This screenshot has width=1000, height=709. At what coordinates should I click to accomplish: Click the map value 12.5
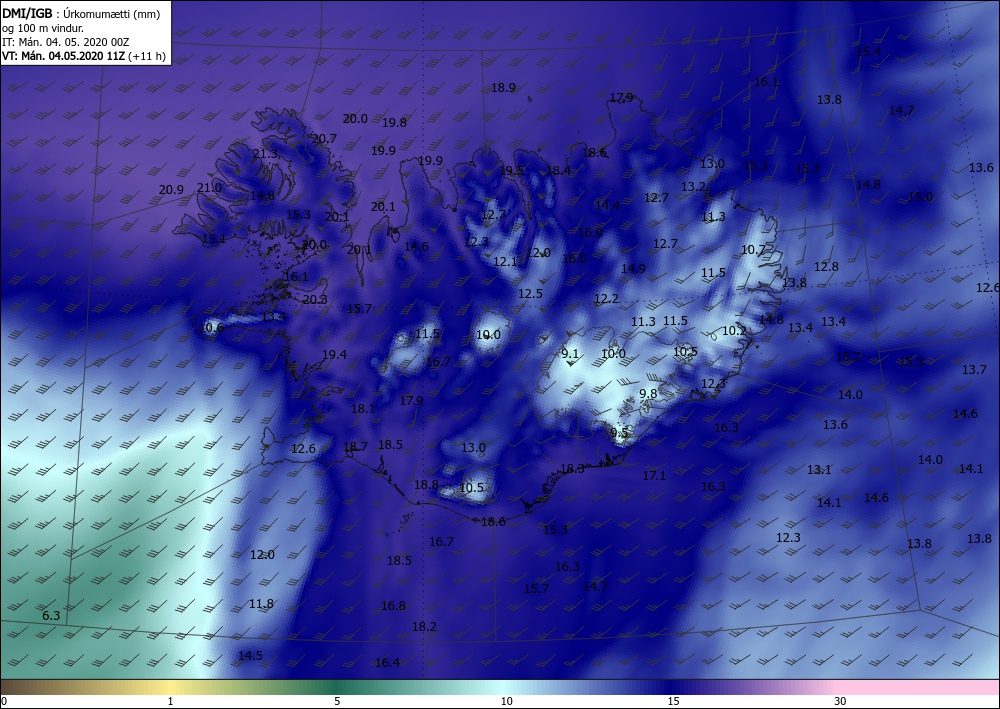coord(530,294)
